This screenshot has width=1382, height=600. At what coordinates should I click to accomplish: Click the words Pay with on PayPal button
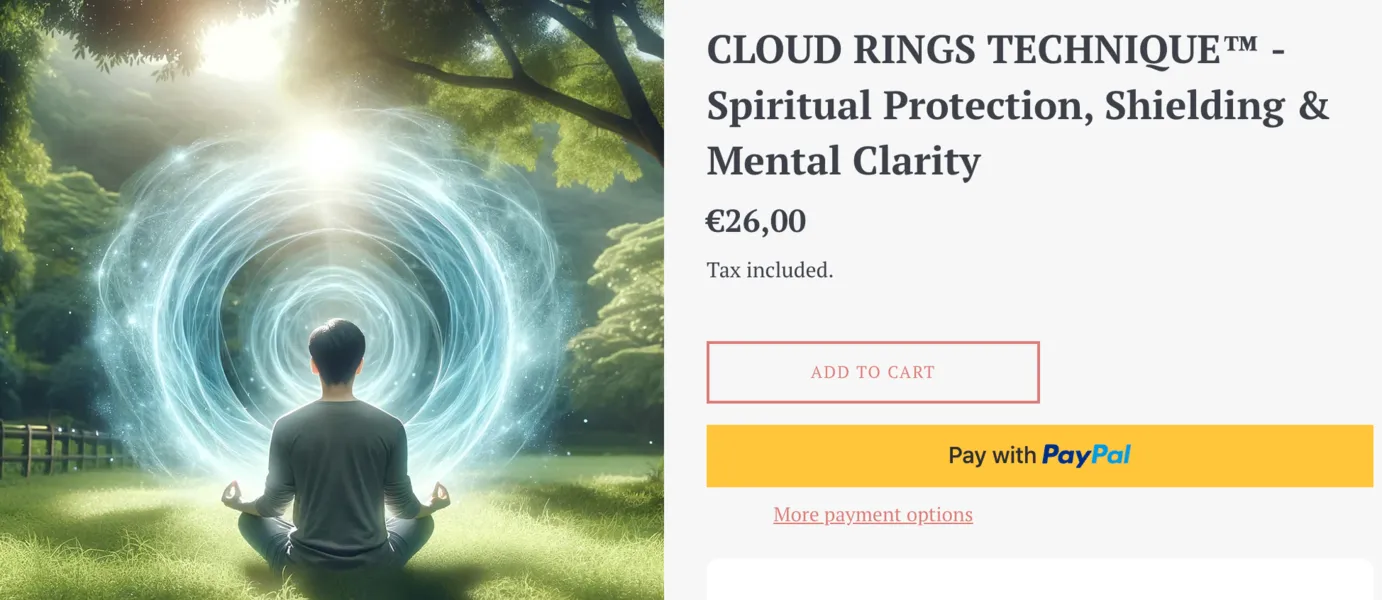[991, 456]
